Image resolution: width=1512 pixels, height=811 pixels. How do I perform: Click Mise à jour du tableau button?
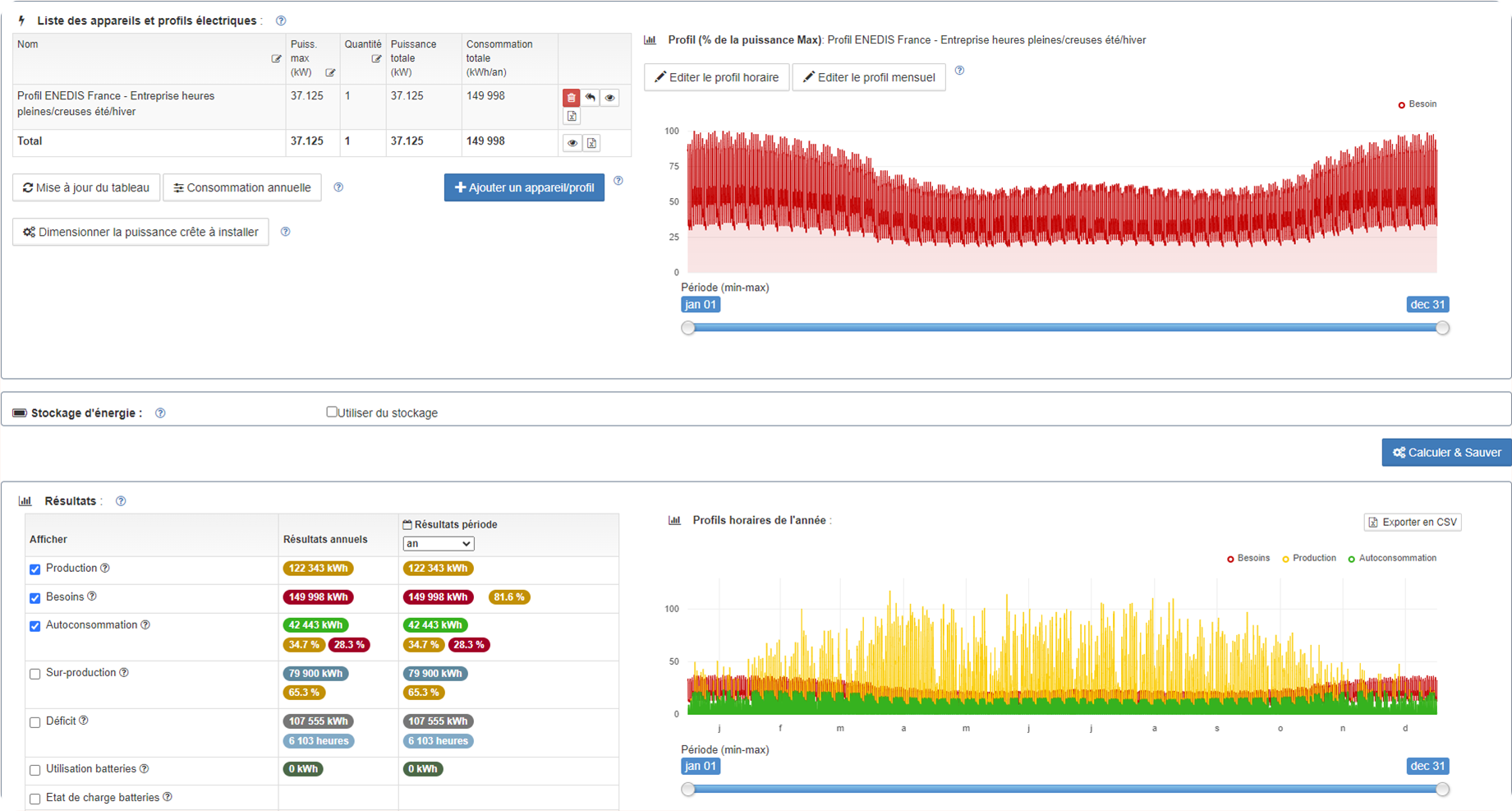point(86,187)
